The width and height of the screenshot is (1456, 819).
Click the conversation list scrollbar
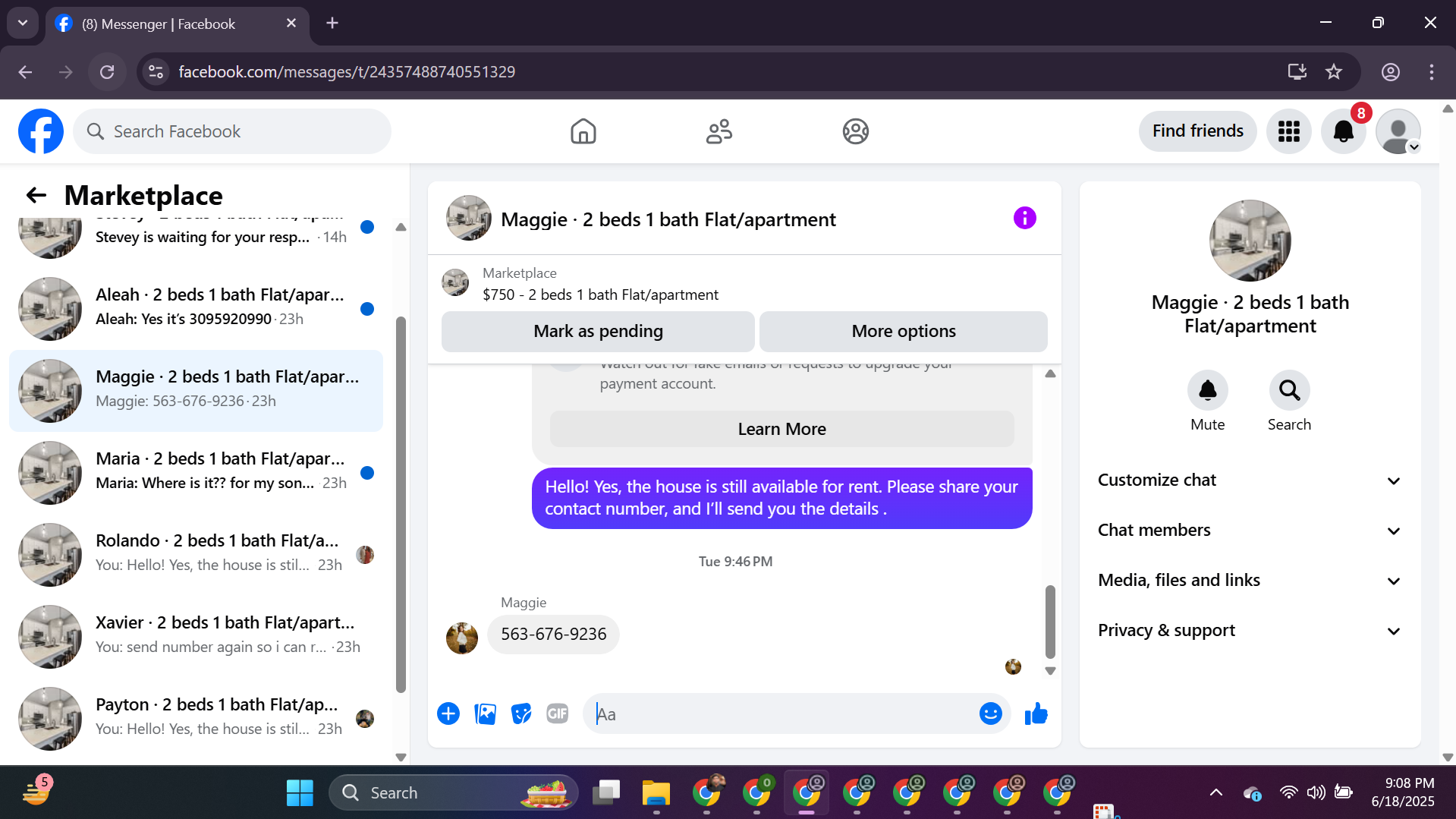coord(401,505)
